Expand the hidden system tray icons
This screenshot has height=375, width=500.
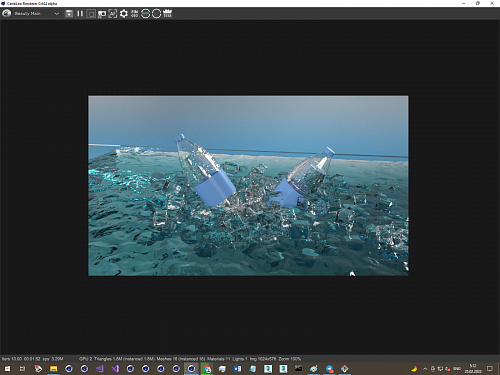(425, 369)
